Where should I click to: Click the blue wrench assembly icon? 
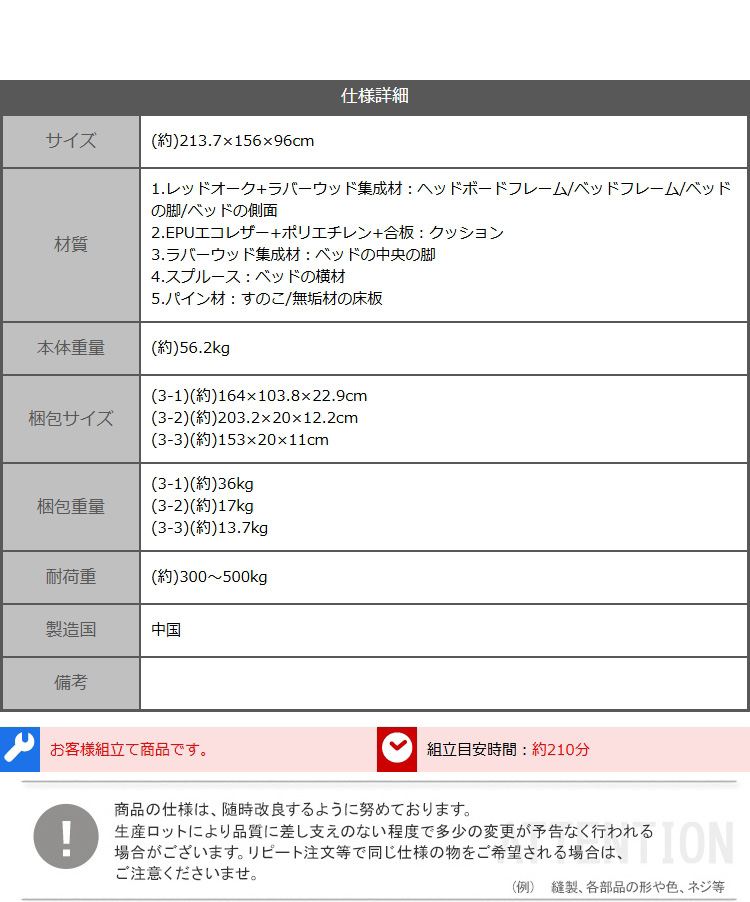(19, 749)
